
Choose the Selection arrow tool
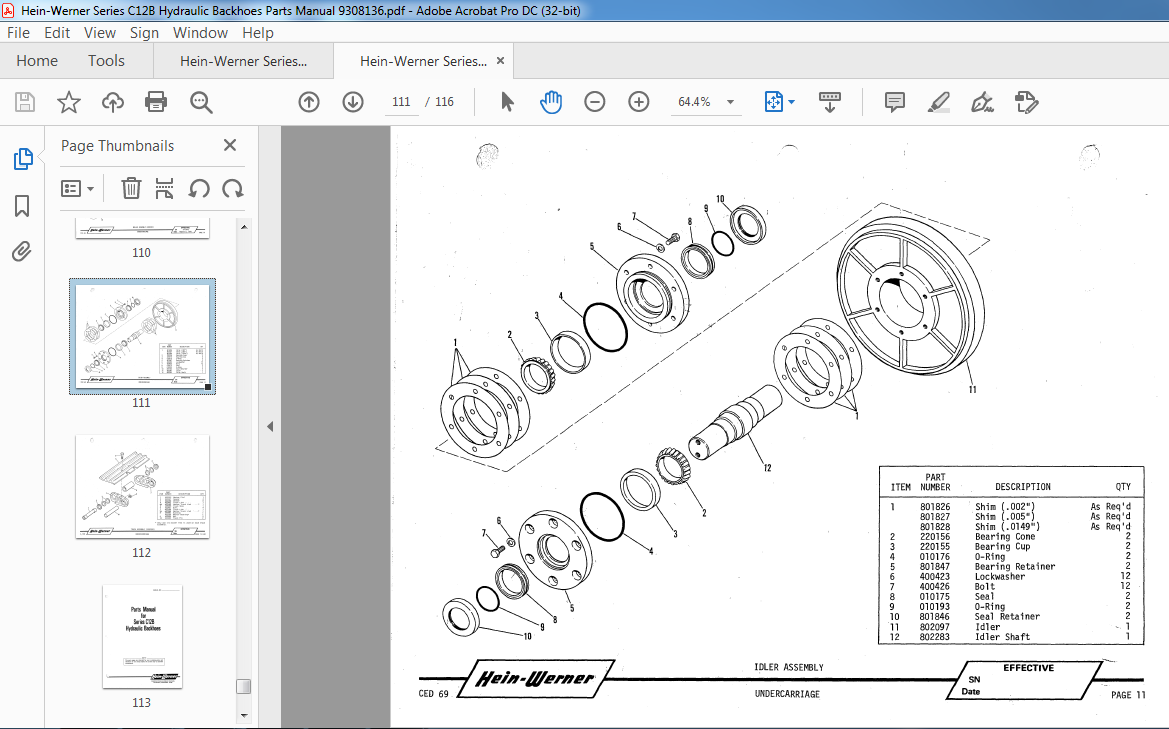507,102
